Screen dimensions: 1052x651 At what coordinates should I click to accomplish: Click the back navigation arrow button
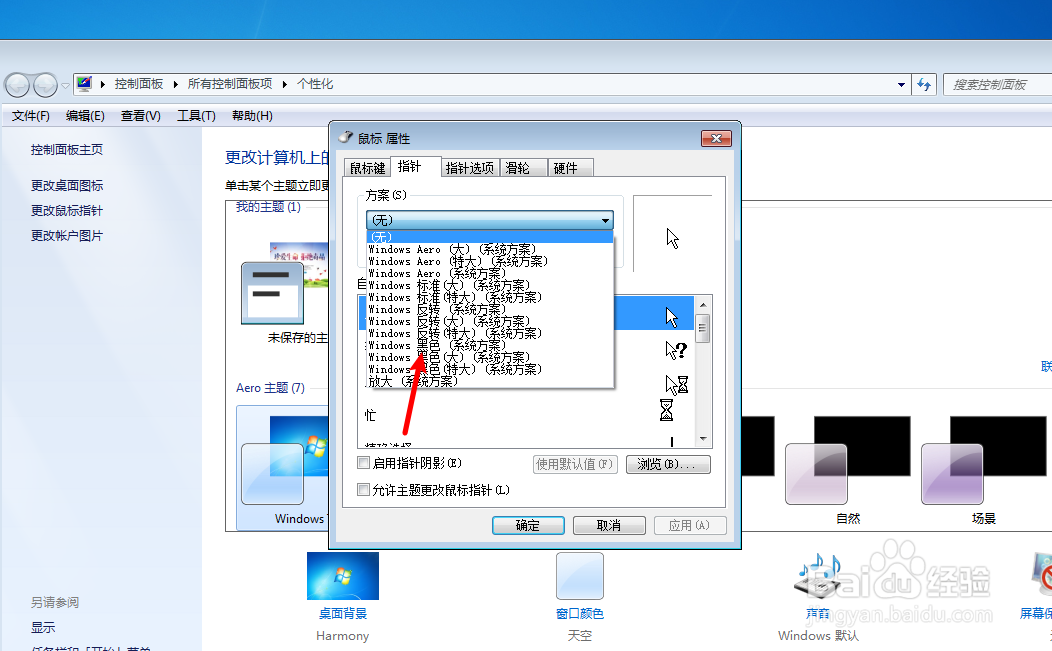tap(17, 85)
